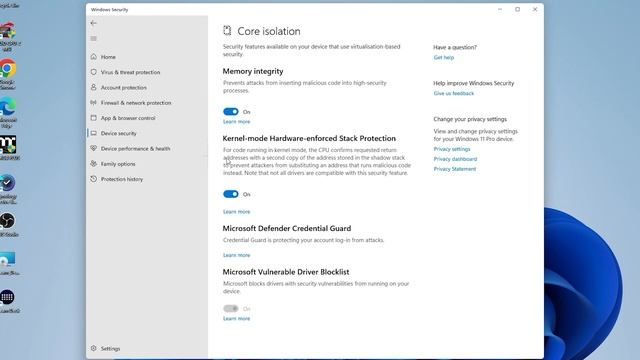
Task: Turn off Kernel-mode Stack Protection toggle
Action: pos(231,194)
